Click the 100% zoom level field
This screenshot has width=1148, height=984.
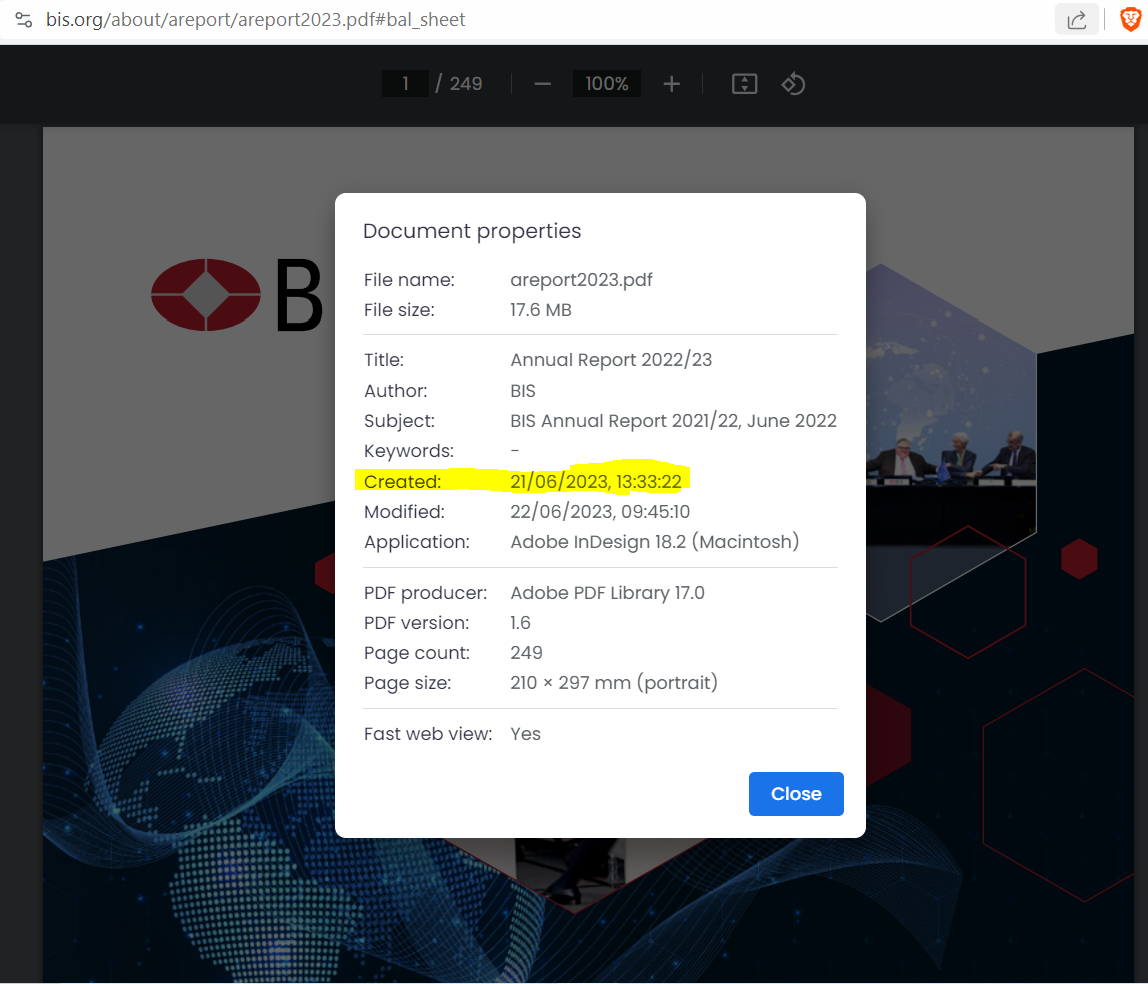click(x=607, y=83)
